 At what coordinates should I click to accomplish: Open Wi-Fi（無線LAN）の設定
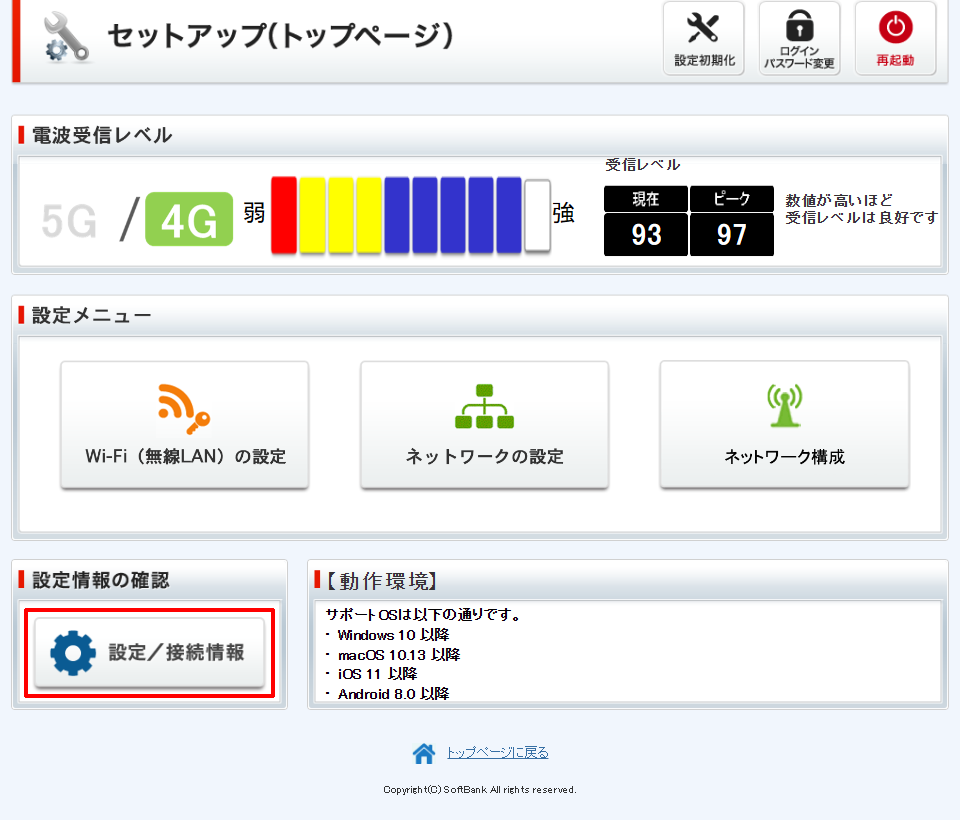[x=185, y=425]
